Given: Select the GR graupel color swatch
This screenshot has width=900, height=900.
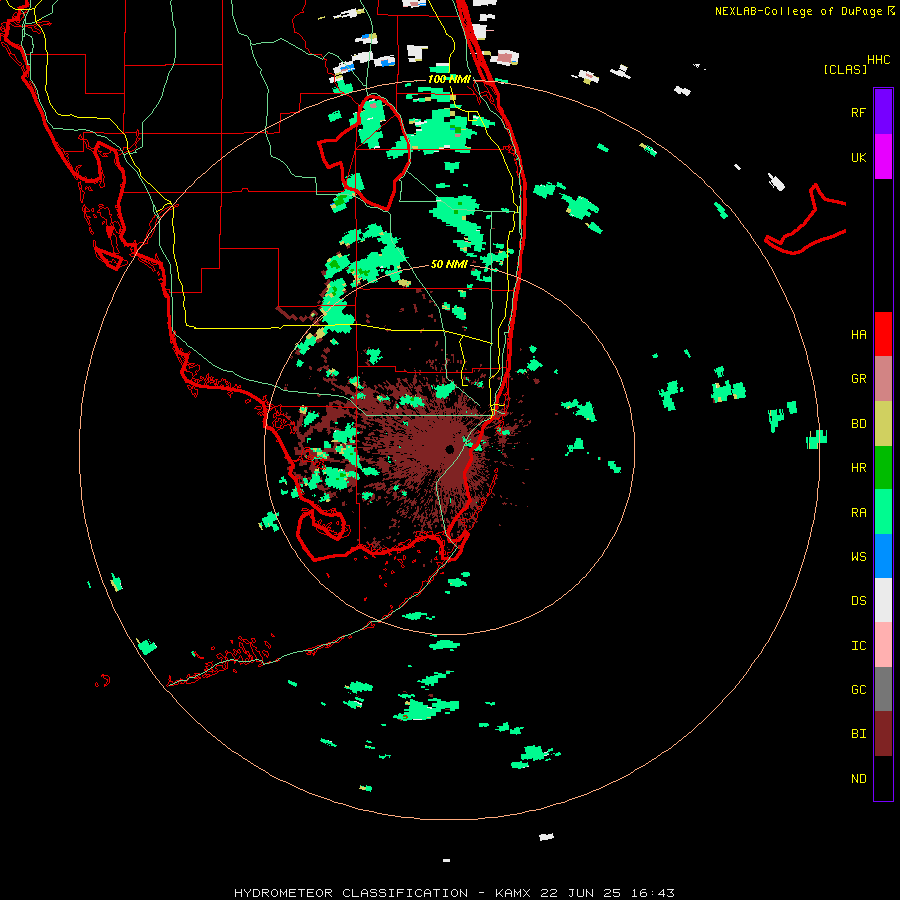Looking at the screenshot, I should 883,378.
